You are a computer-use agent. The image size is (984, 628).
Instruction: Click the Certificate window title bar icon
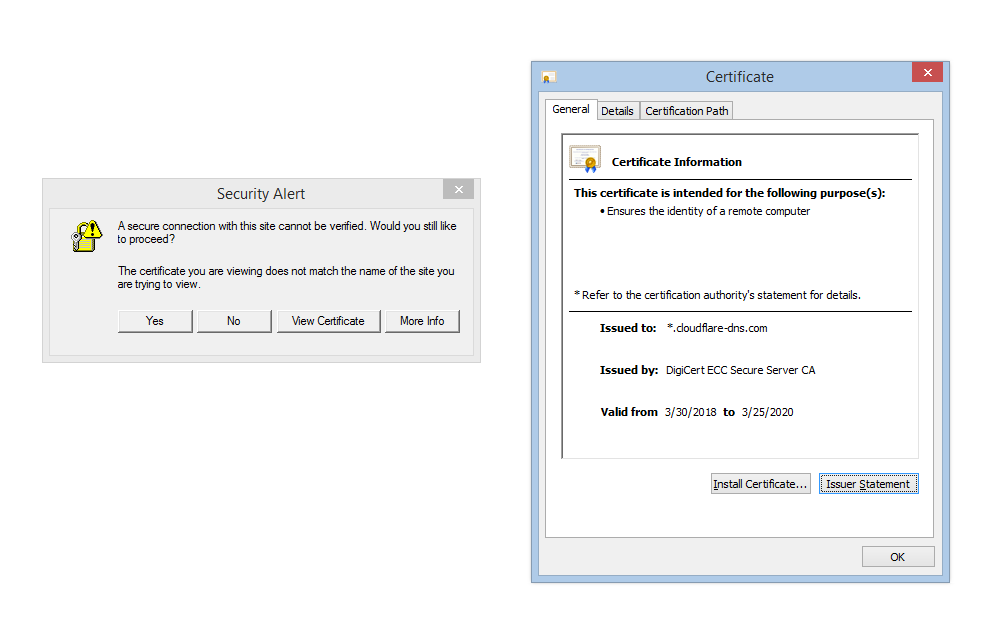point(548,77)
